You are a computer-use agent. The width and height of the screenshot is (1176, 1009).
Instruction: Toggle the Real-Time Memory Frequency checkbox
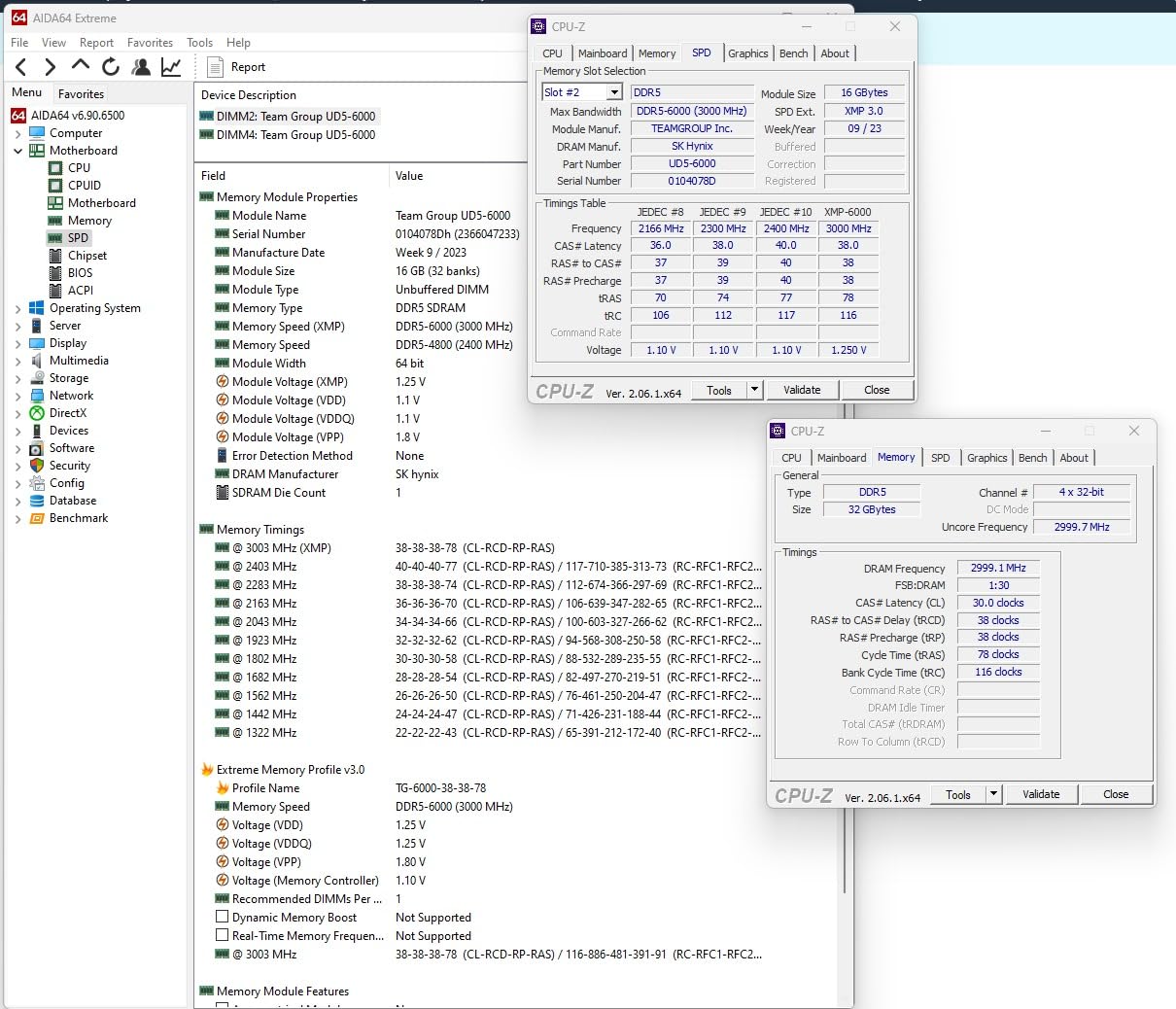tap(223, 935)
